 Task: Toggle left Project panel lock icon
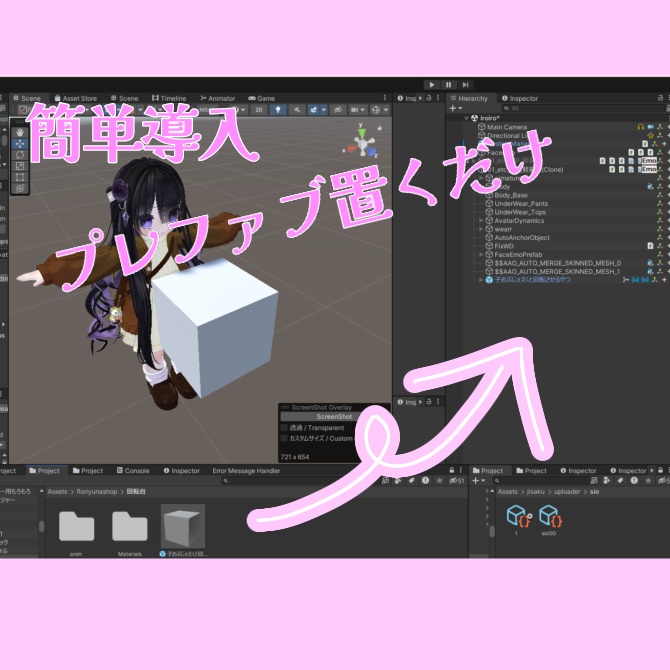click(452, 470)
